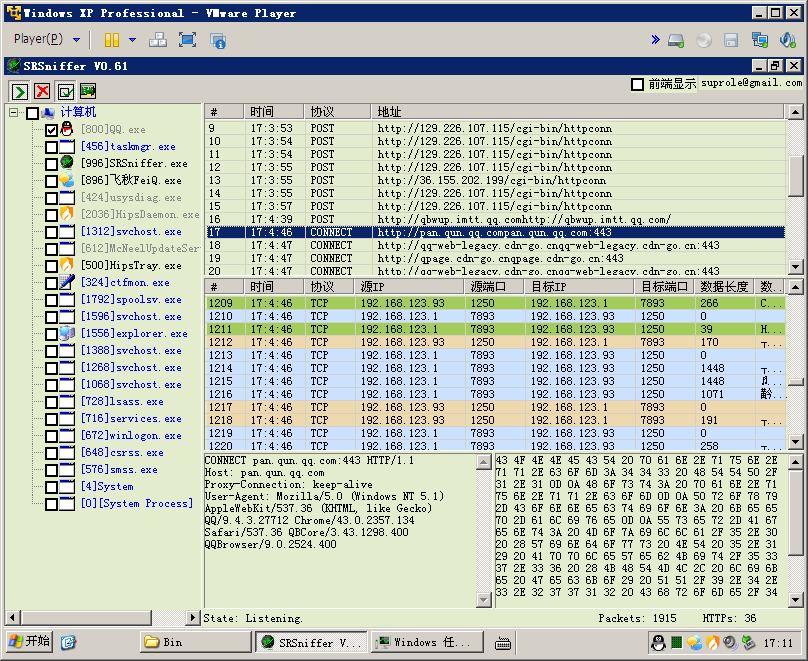Screen dimensions: 808x661
Task: Click the green network image toolbar icon
Action: coord(88,91)
